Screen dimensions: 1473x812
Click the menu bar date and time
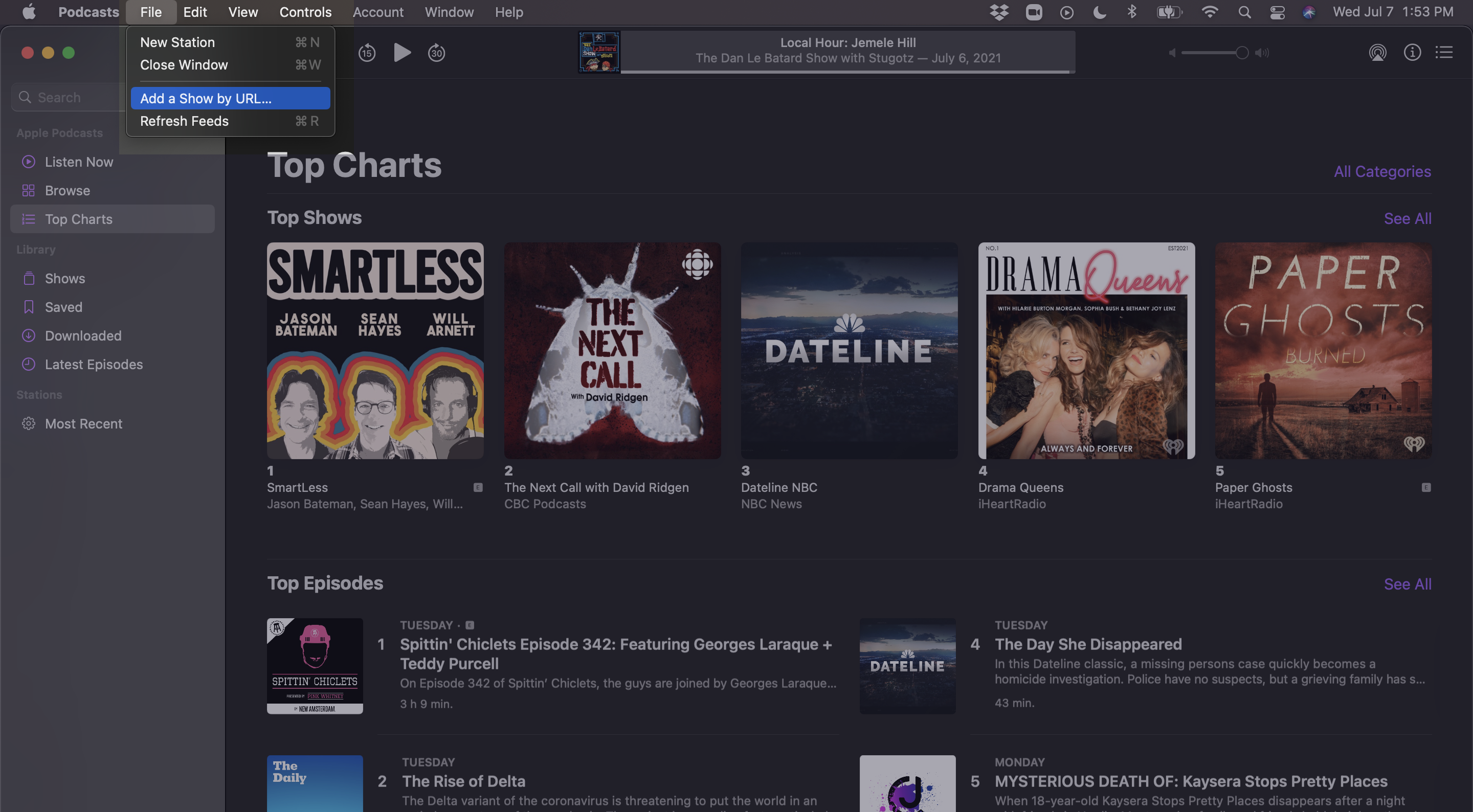tap(1392, 12)
